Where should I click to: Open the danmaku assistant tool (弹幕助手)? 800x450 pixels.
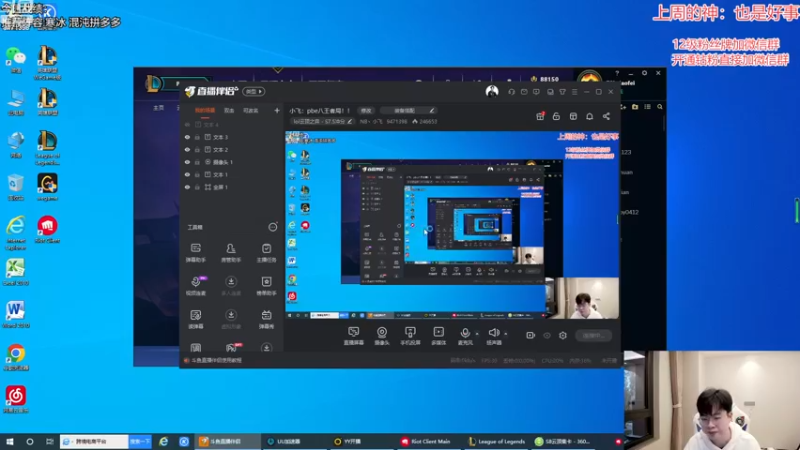pyautogui.click(x=196, y=253)
